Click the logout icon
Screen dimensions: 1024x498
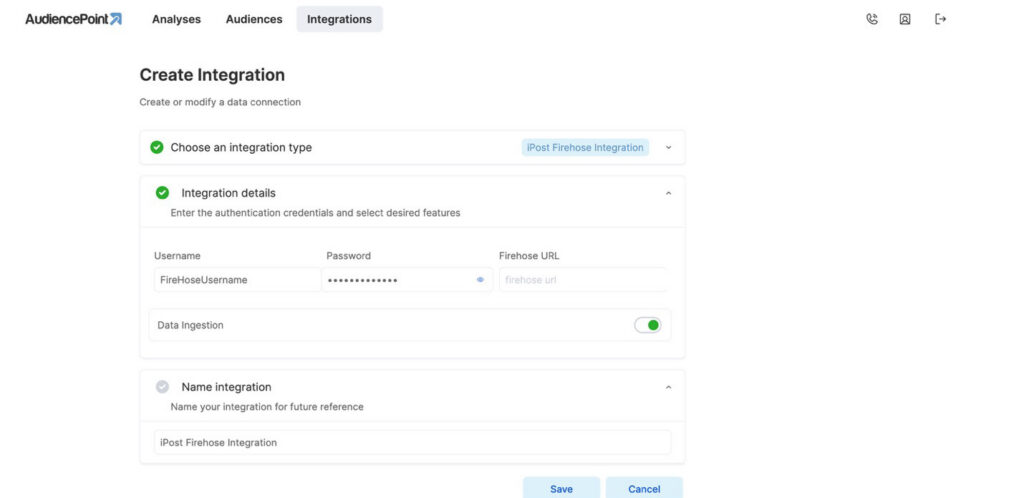pyautogui.click(x=940, y=19)
